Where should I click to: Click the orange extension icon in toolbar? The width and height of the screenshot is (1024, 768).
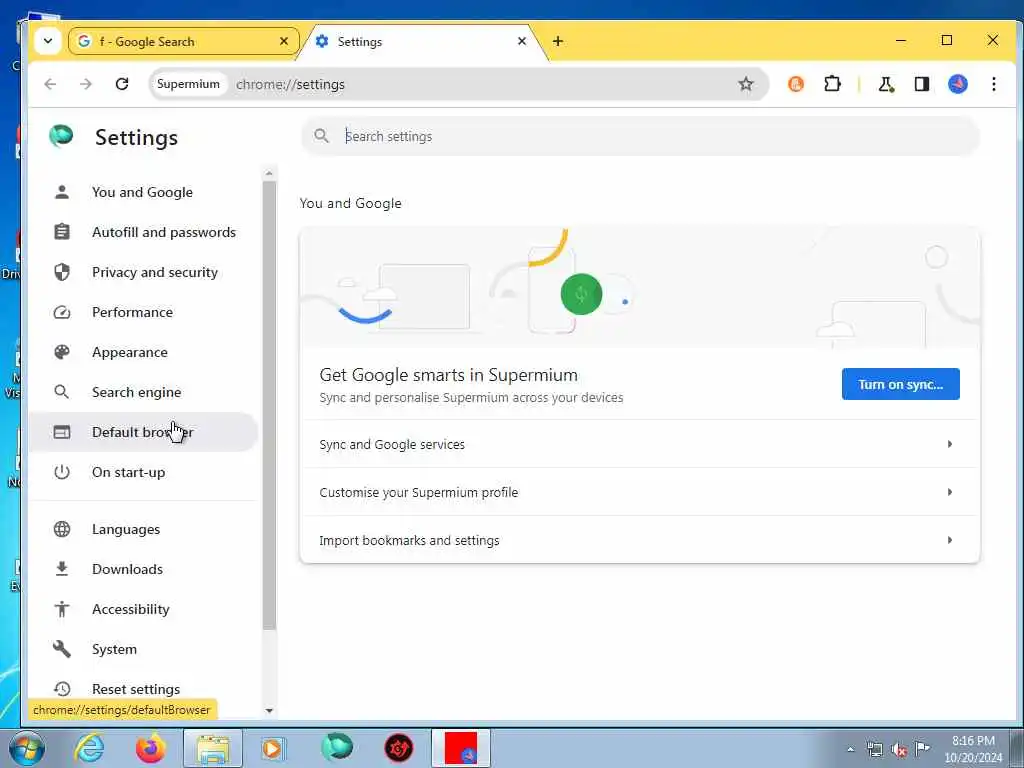click(x=796, y=84)
